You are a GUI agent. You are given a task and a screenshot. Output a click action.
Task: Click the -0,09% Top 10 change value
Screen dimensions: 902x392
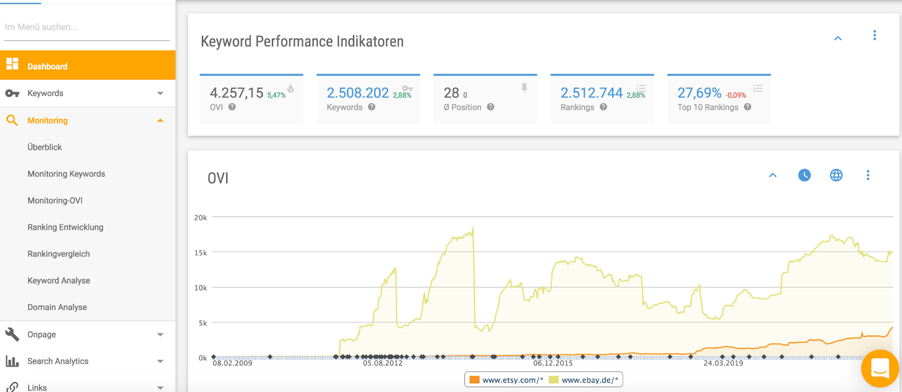tap(736, 95)
